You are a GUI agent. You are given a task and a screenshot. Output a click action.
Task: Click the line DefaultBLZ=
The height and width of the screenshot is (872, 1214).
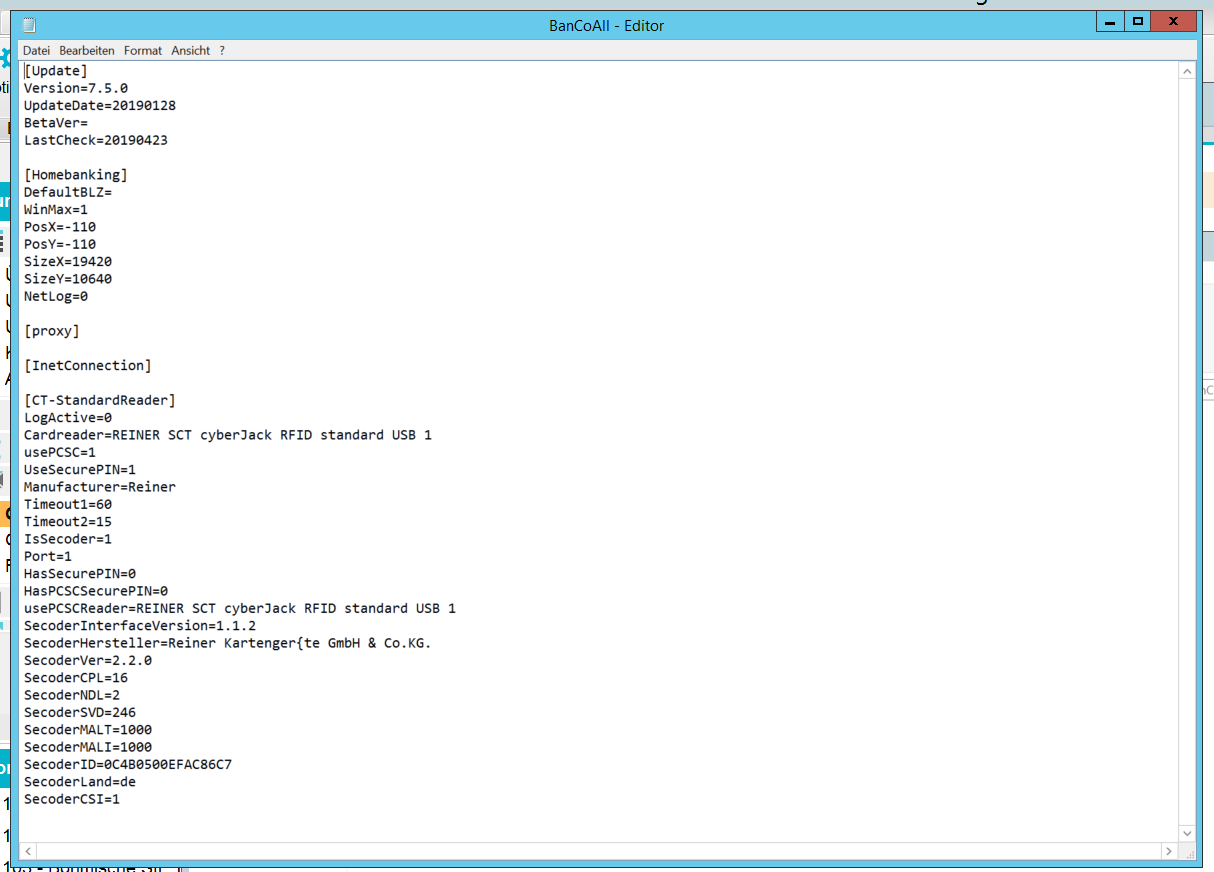(x=68, y=192)
